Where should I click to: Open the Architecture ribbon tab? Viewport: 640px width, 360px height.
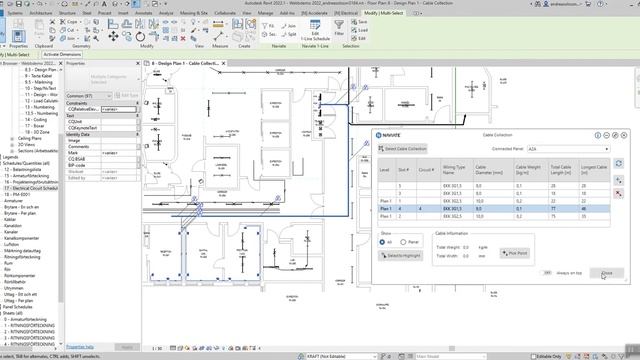(40, 13)
